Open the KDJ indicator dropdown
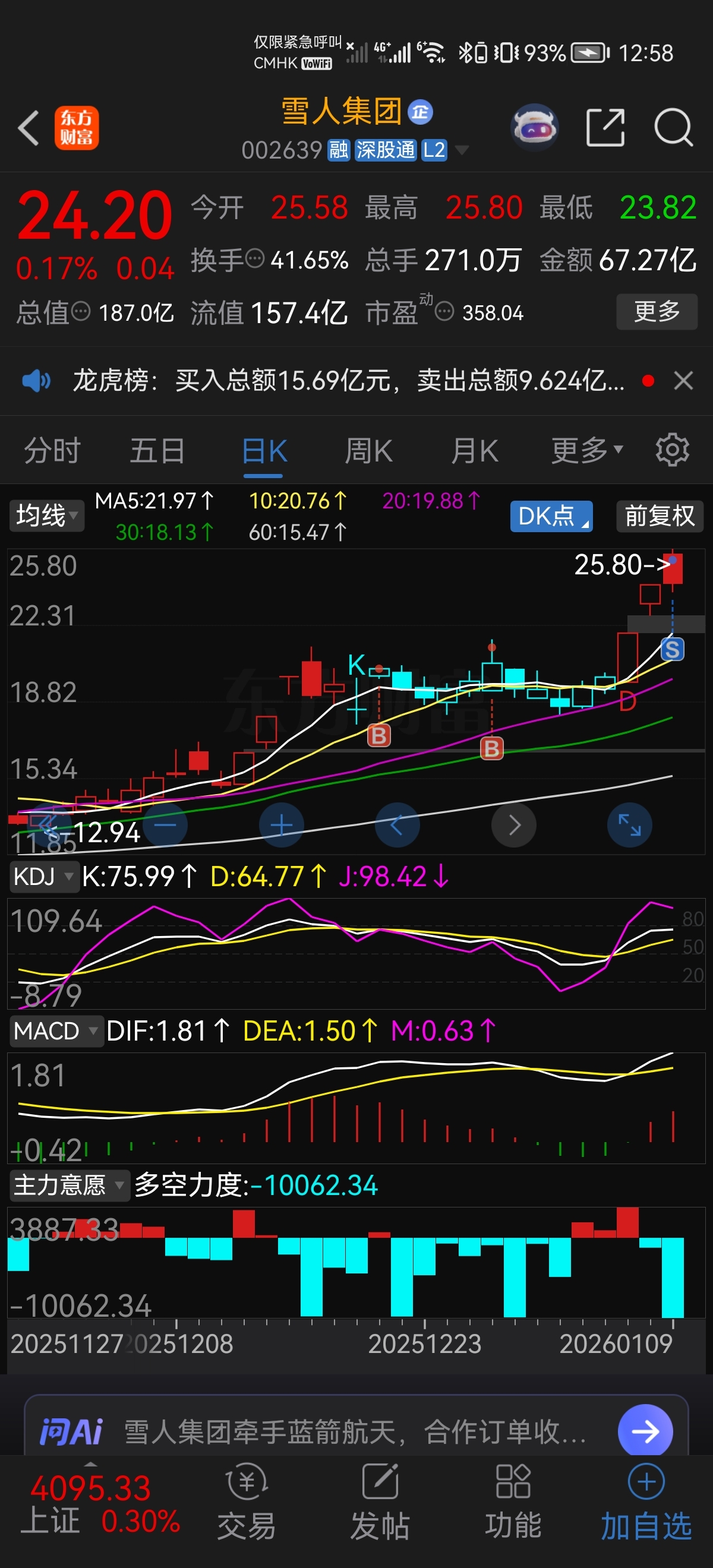 tap(44, 877)
